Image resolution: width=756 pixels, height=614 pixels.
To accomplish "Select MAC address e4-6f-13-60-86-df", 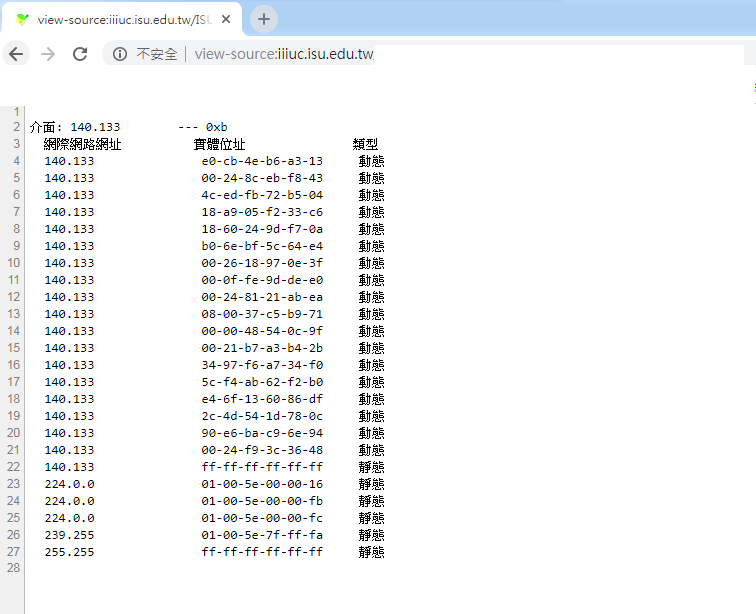I will point(262,399).
